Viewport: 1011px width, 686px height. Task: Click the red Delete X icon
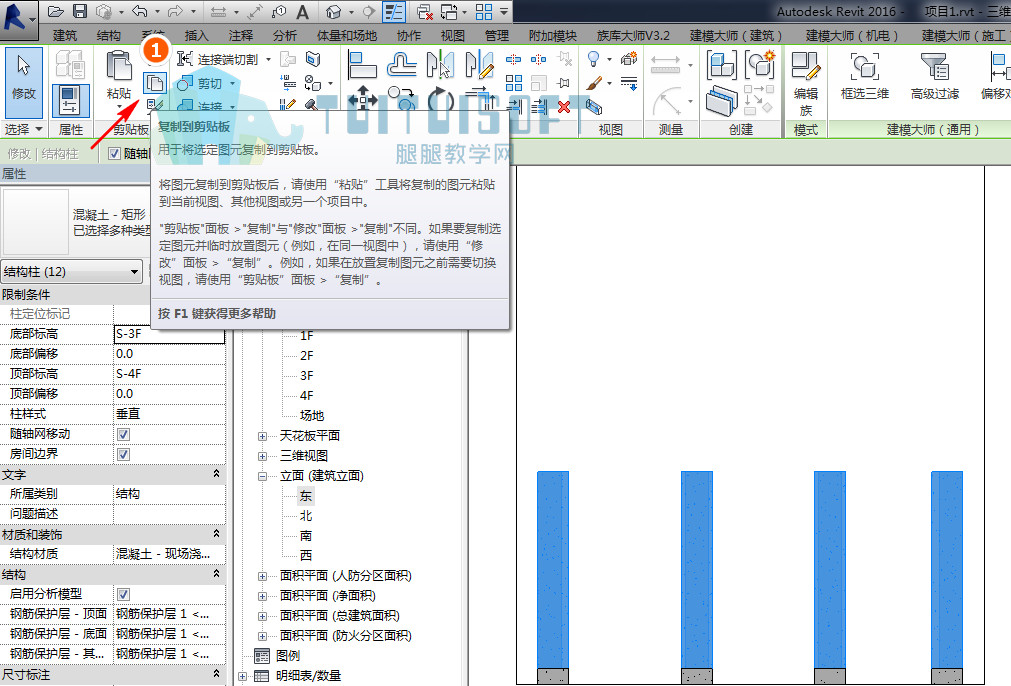[x=564, y=106]
